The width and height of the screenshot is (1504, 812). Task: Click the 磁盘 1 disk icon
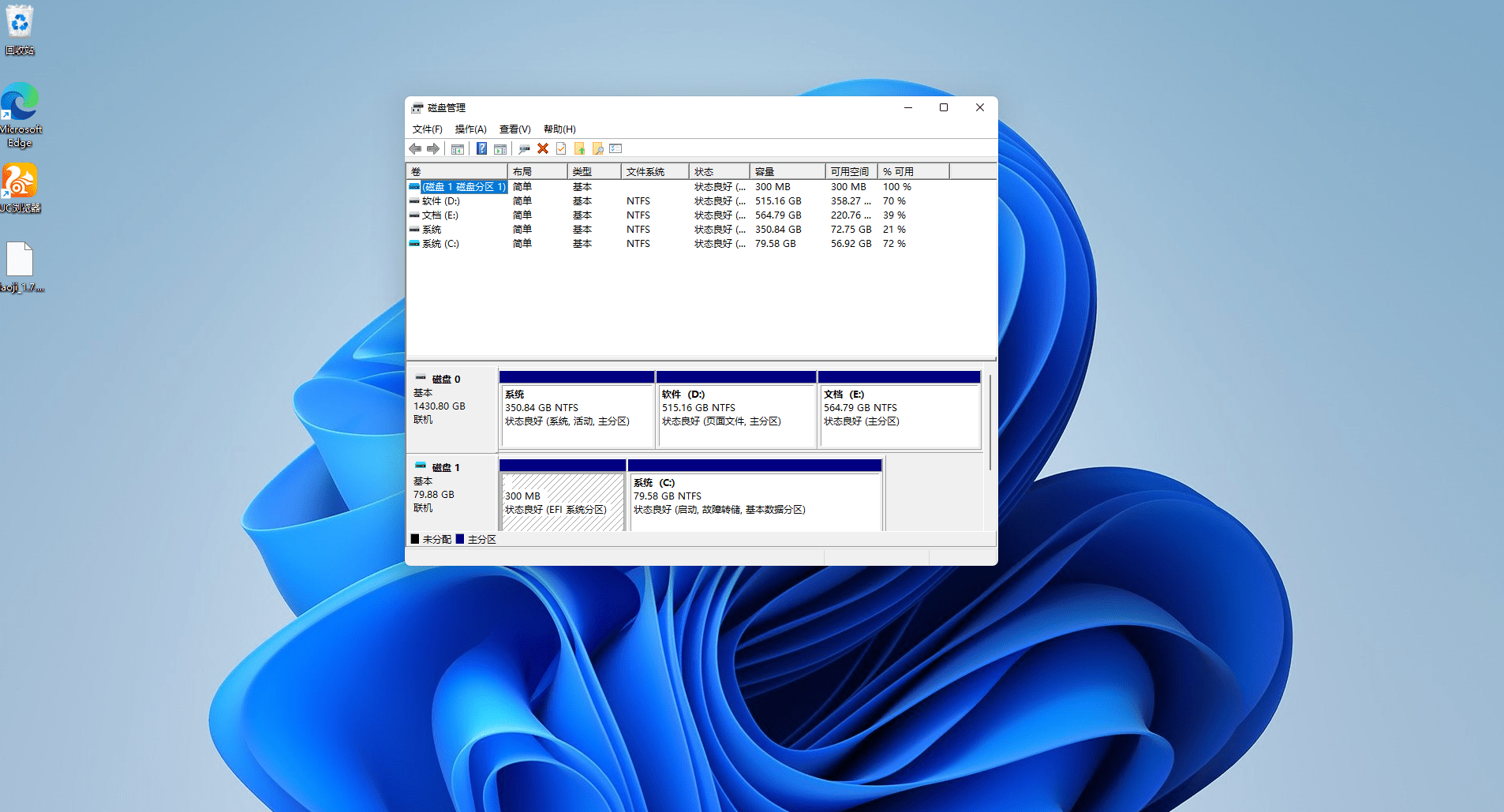(x=421, y=466)
